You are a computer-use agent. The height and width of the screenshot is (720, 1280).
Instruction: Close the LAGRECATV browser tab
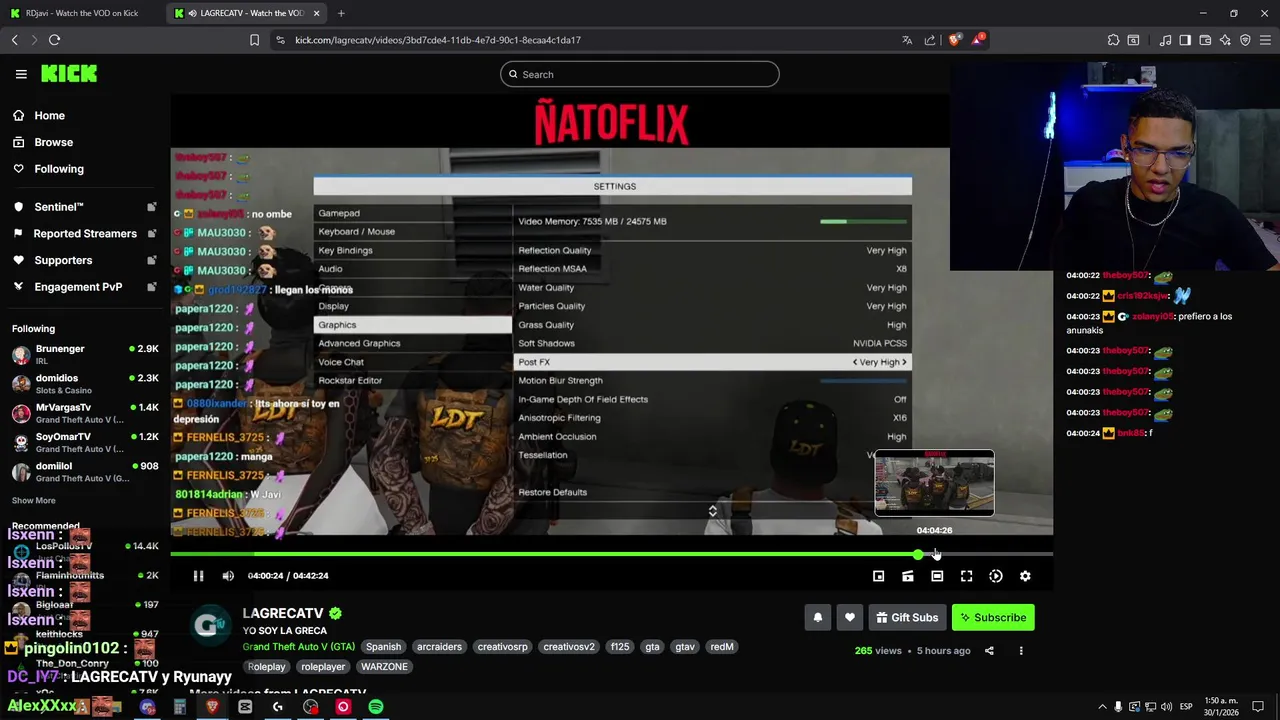317,13
